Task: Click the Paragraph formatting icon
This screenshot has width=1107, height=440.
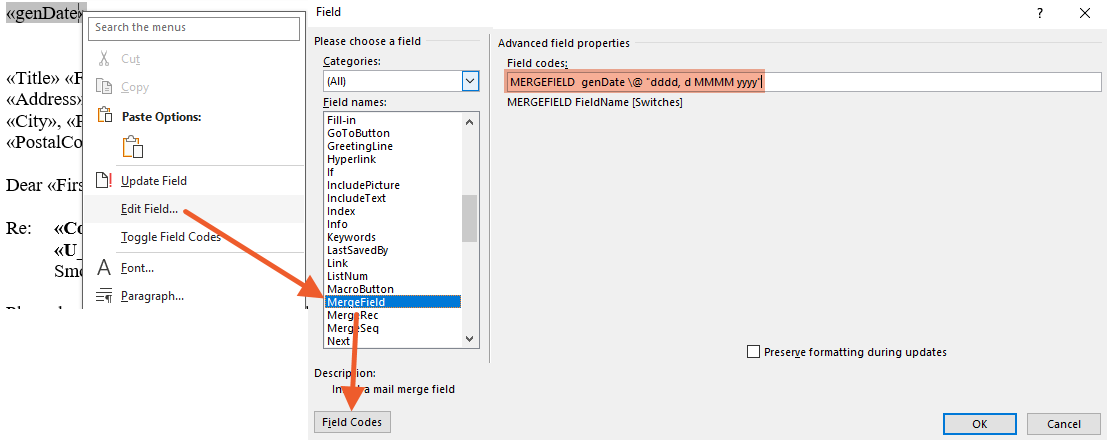Action: pos(103,296)
